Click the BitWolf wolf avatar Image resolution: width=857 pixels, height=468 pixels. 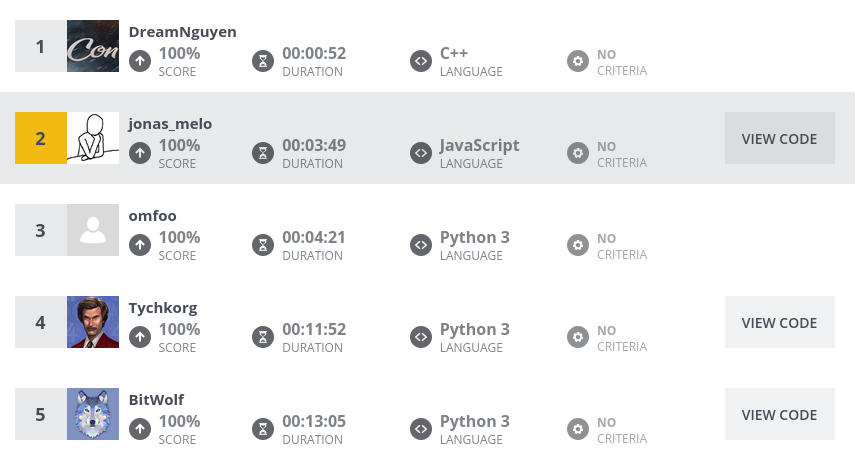click(93, 414)
